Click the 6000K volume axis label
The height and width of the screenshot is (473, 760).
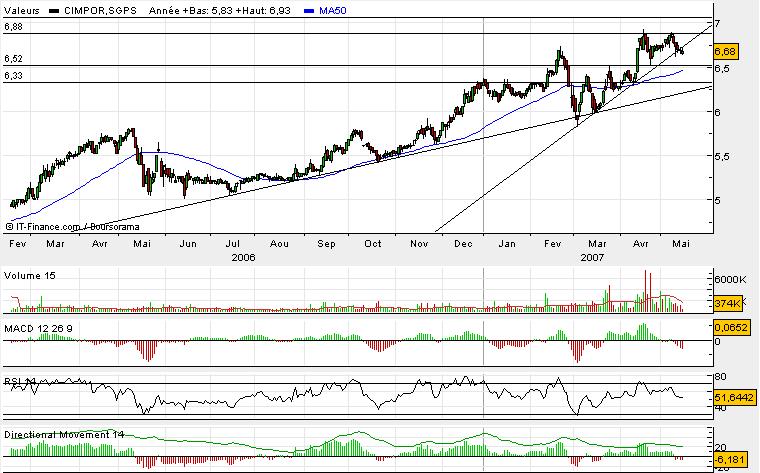tap(730, 280)
